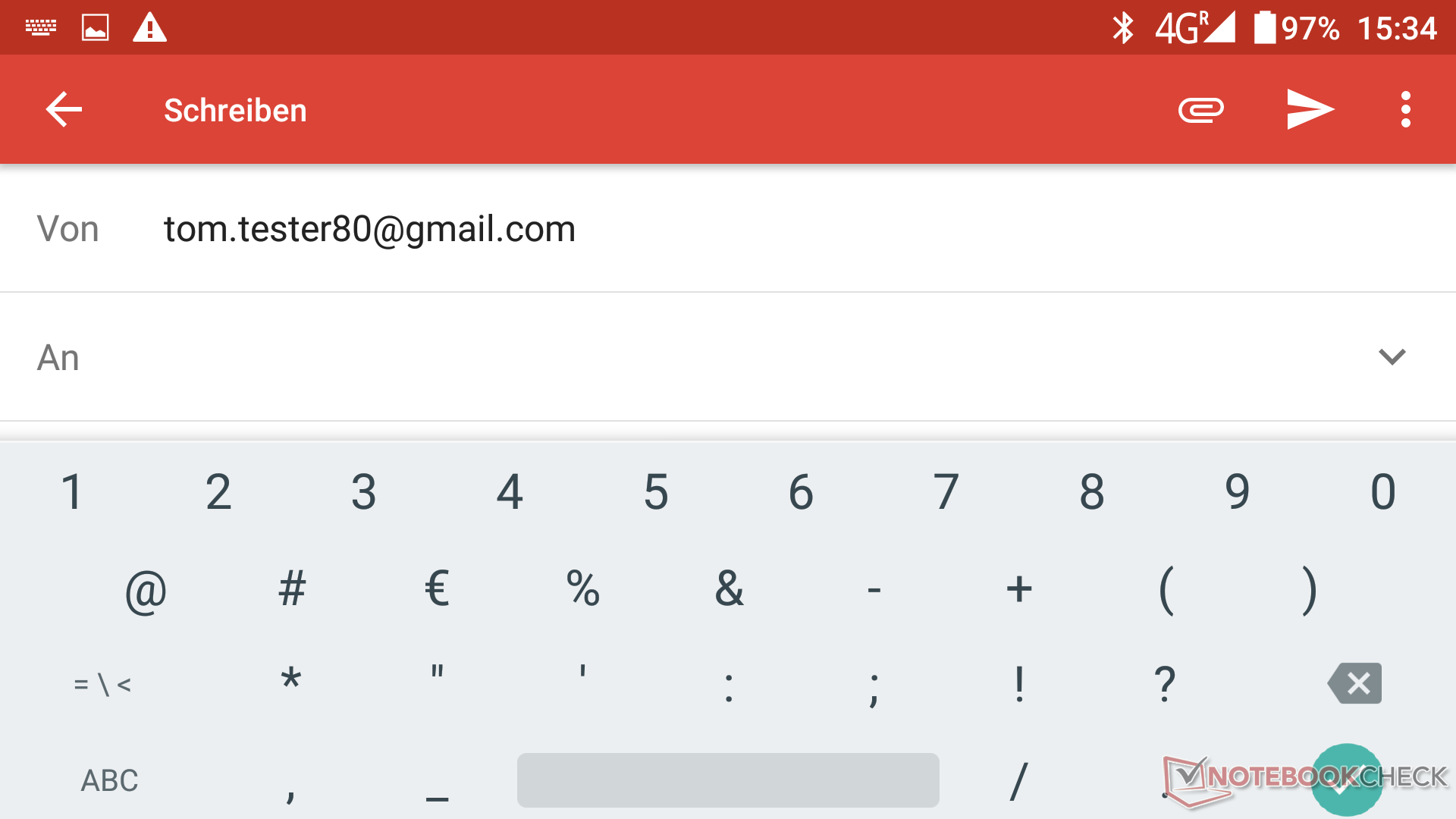This screenshot has height=819, width=1456.
Task: Open the warning notification in the status bar
Action: click(149, 27)
